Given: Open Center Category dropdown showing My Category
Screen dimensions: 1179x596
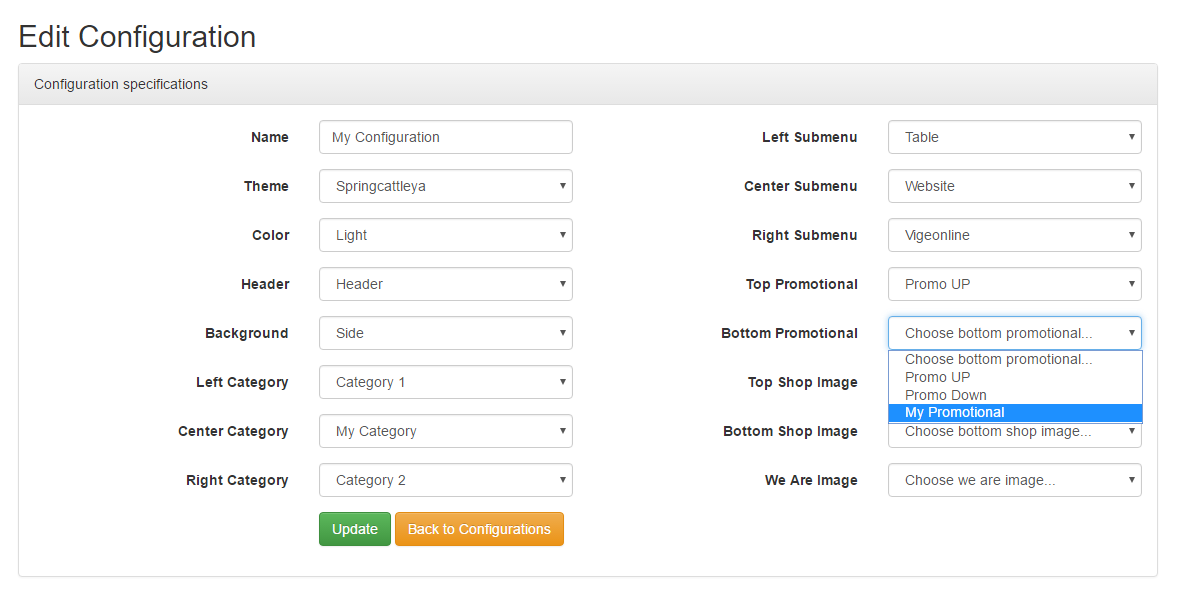Looking at the screenshot, I should [x=446, y=431].
